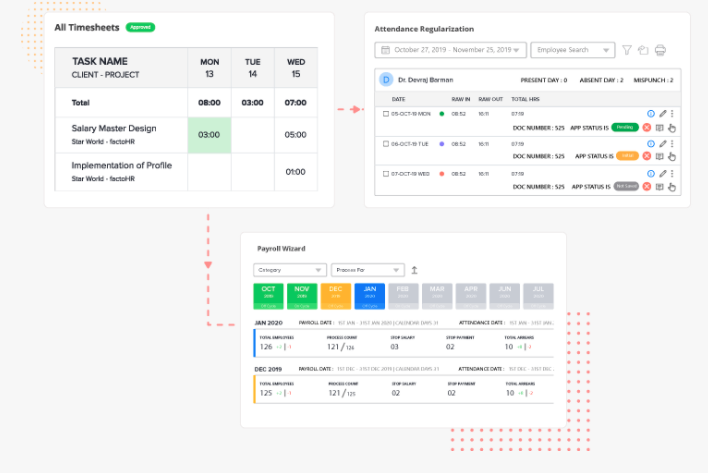Click the MISPUNCH : 2 summary label
This screenshot has width=708, height=473.
pos(653,80)
